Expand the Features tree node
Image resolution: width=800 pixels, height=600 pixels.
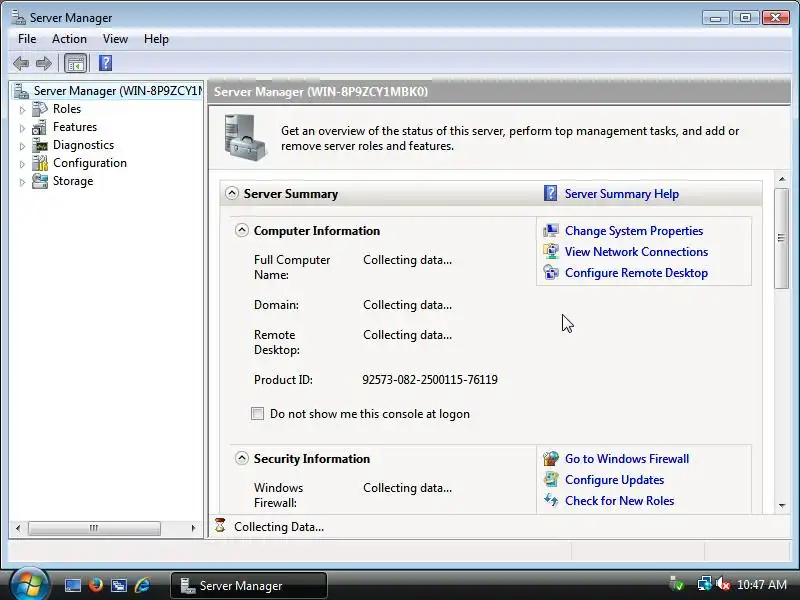point(22,128)
